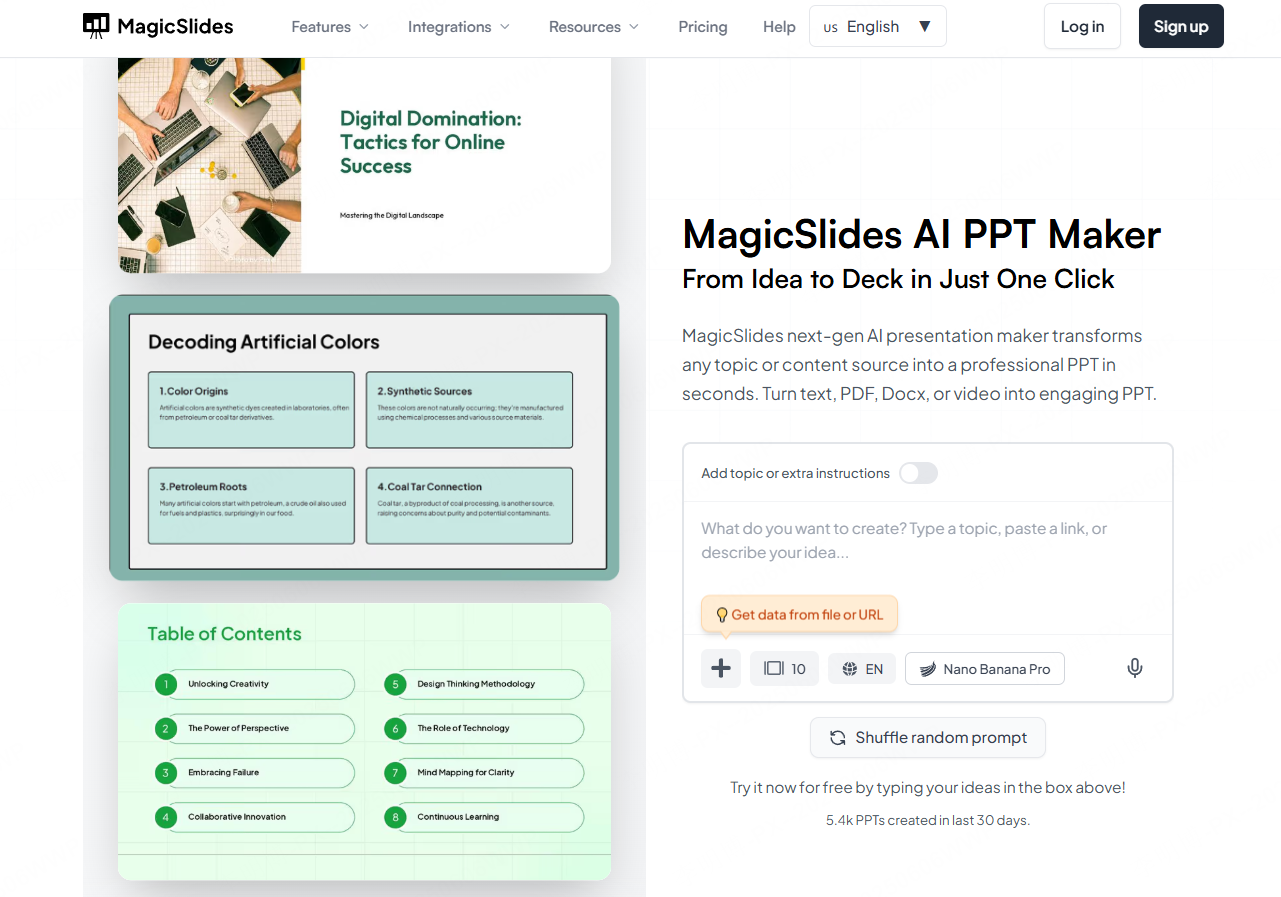Click the microphone icon for voice input
Image resolution: width=1281 pixels, height=897 pixels.
1134,667
